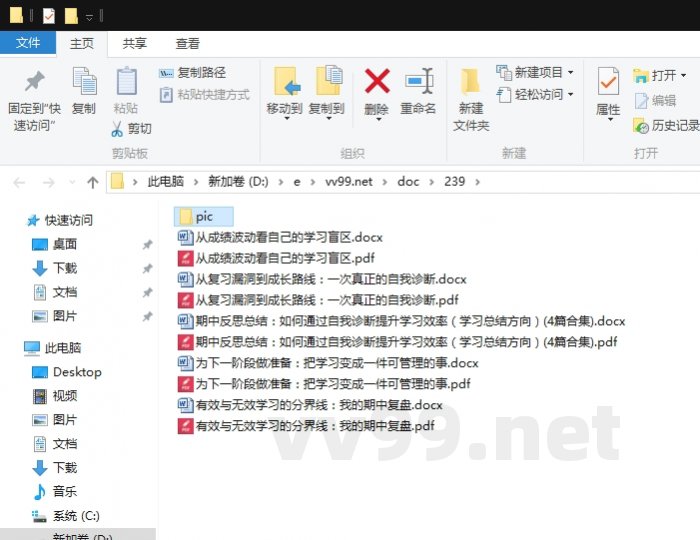Click the Back navigation arrow
The image size is (700, 540).
pos(19,182)
